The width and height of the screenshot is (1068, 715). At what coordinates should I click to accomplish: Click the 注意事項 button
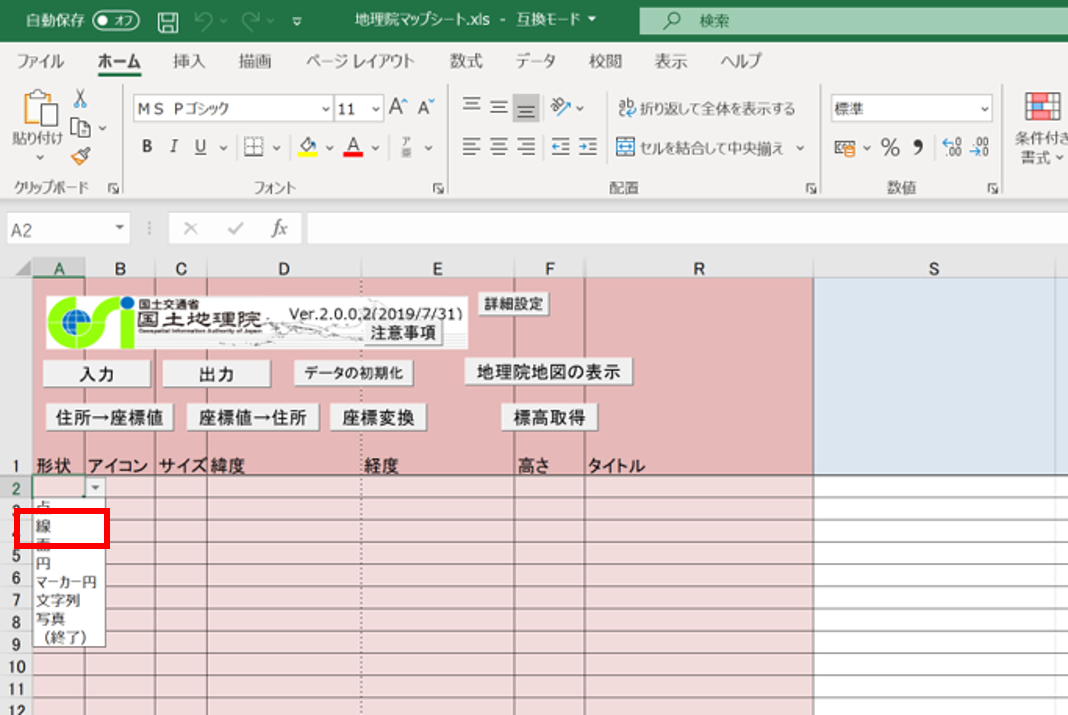click(x=403, y=332)
